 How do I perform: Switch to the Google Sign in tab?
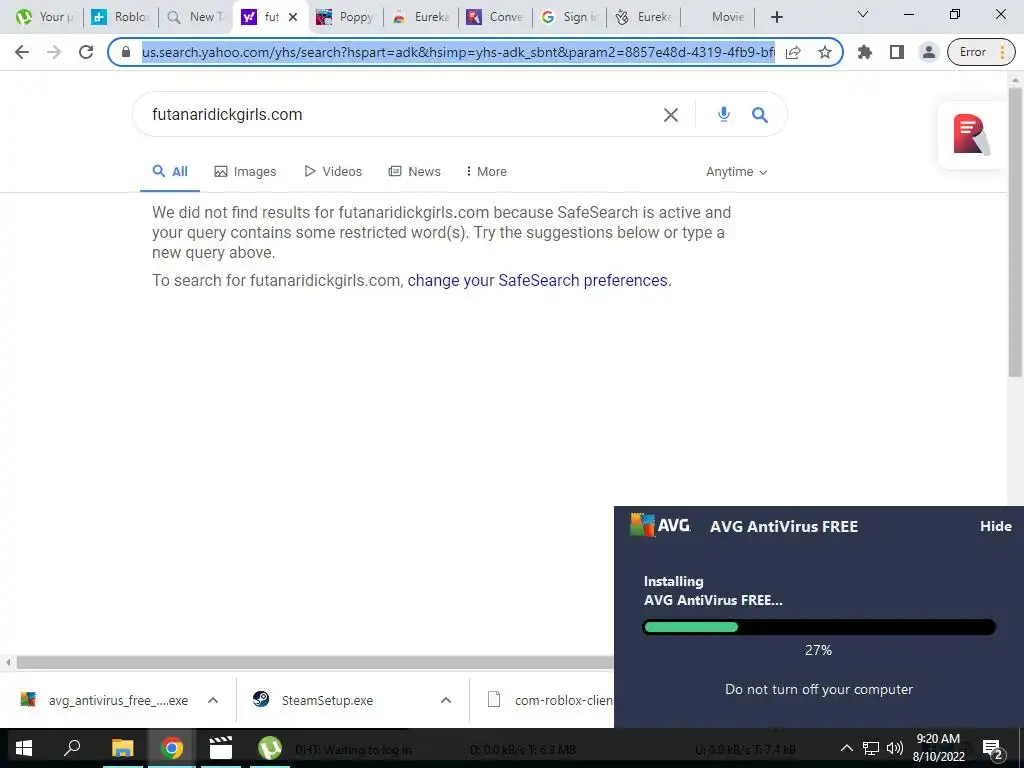(x=569, y=18)
